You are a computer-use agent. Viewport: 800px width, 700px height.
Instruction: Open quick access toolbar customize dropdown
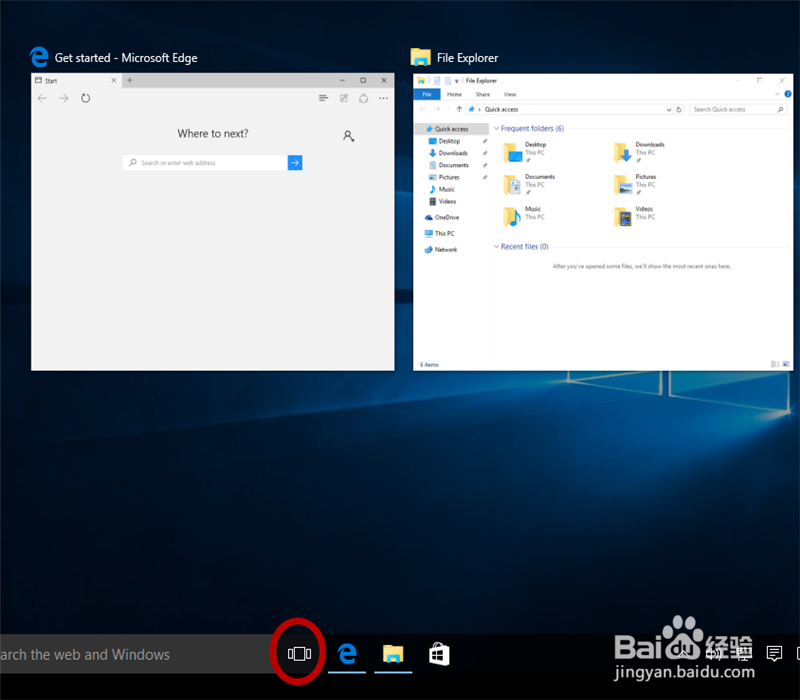[x=457, y=81]
